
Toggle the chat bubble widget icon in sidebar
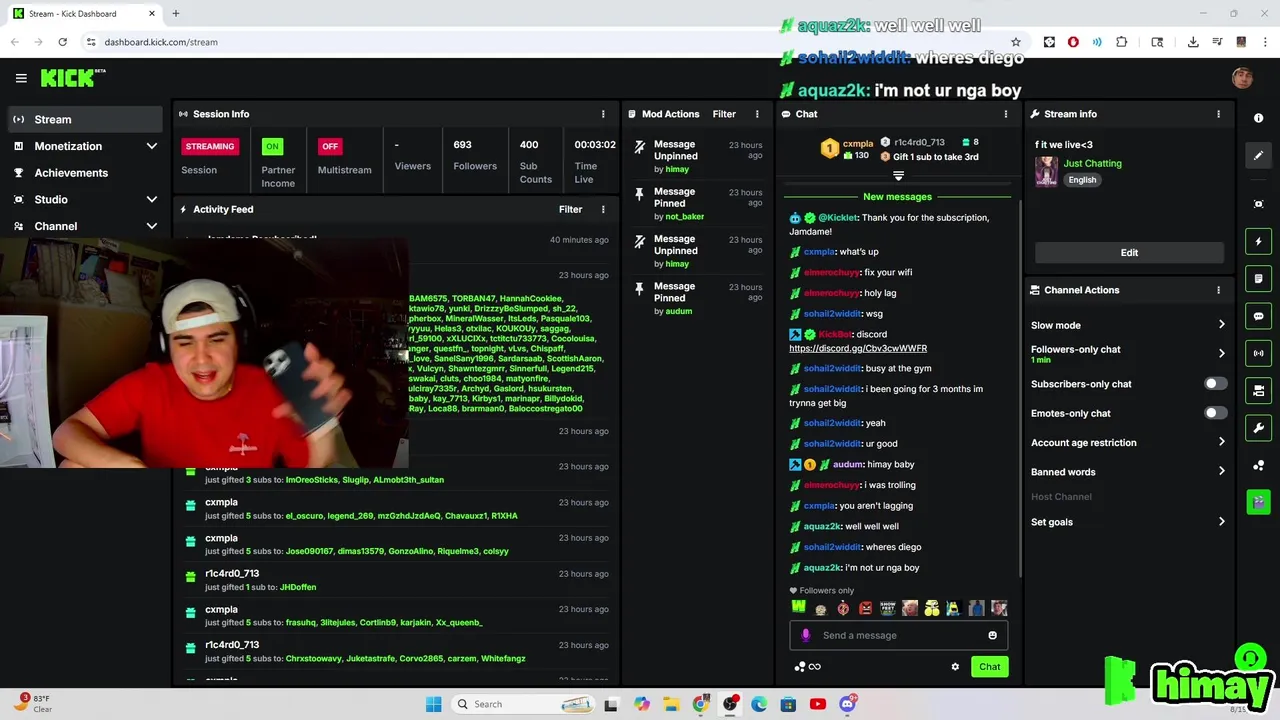click(x=1258, y=316)
